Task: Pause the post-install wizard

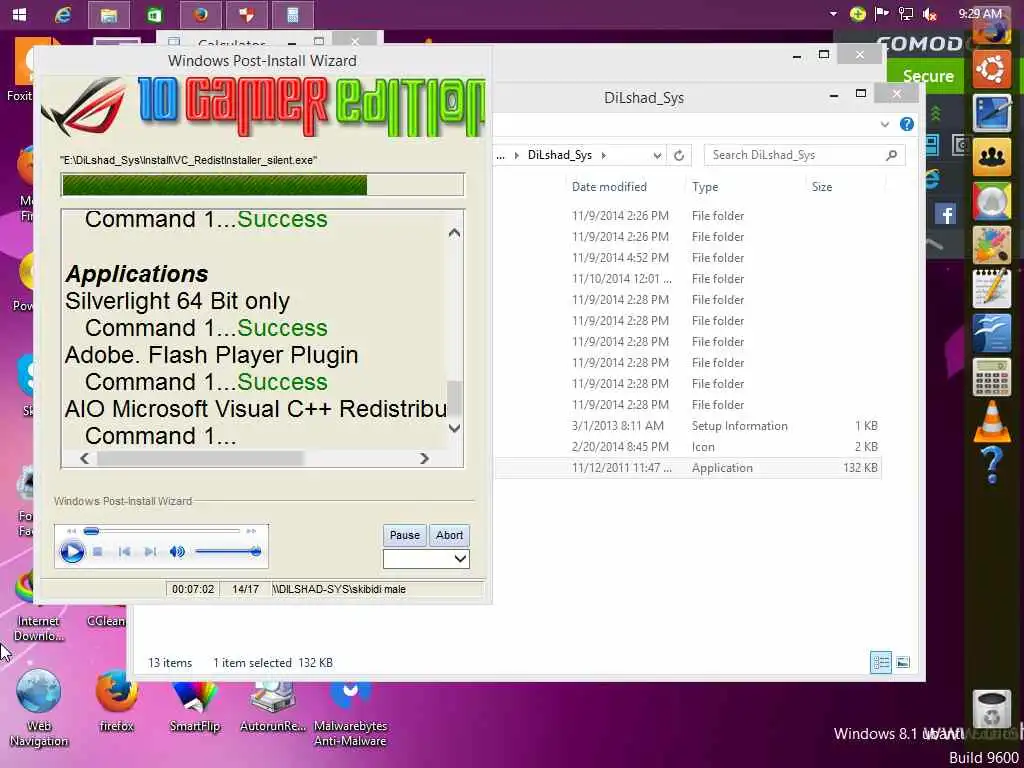Action: tap(404, 535)
